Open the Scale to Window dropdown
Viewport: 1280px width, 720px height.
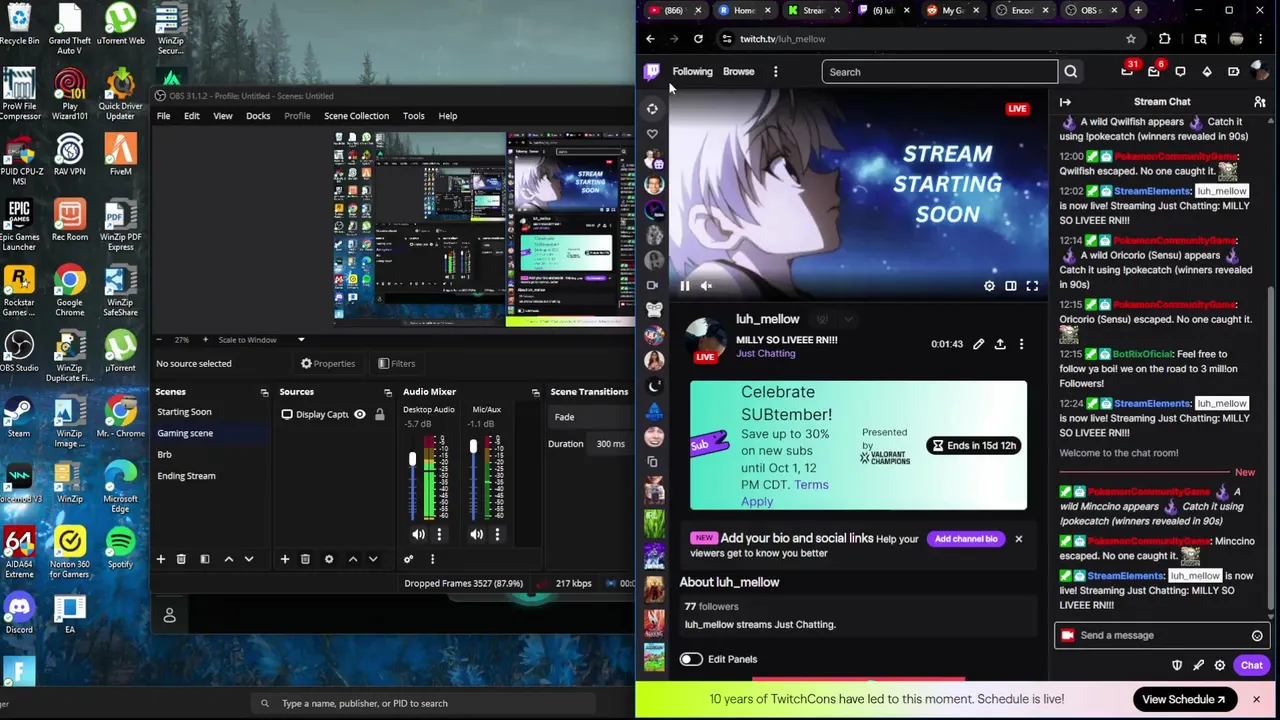(x=260, y=340)
